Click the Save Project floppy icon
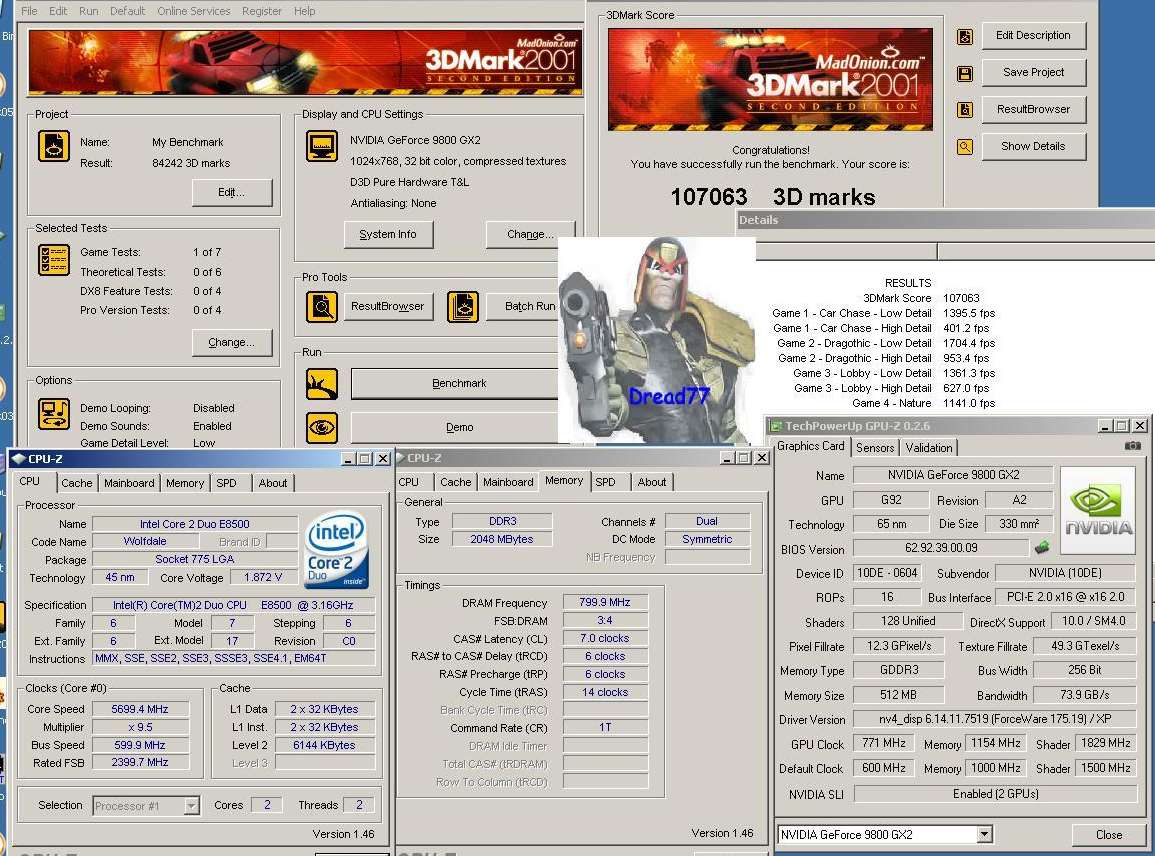 click(965, 73)
